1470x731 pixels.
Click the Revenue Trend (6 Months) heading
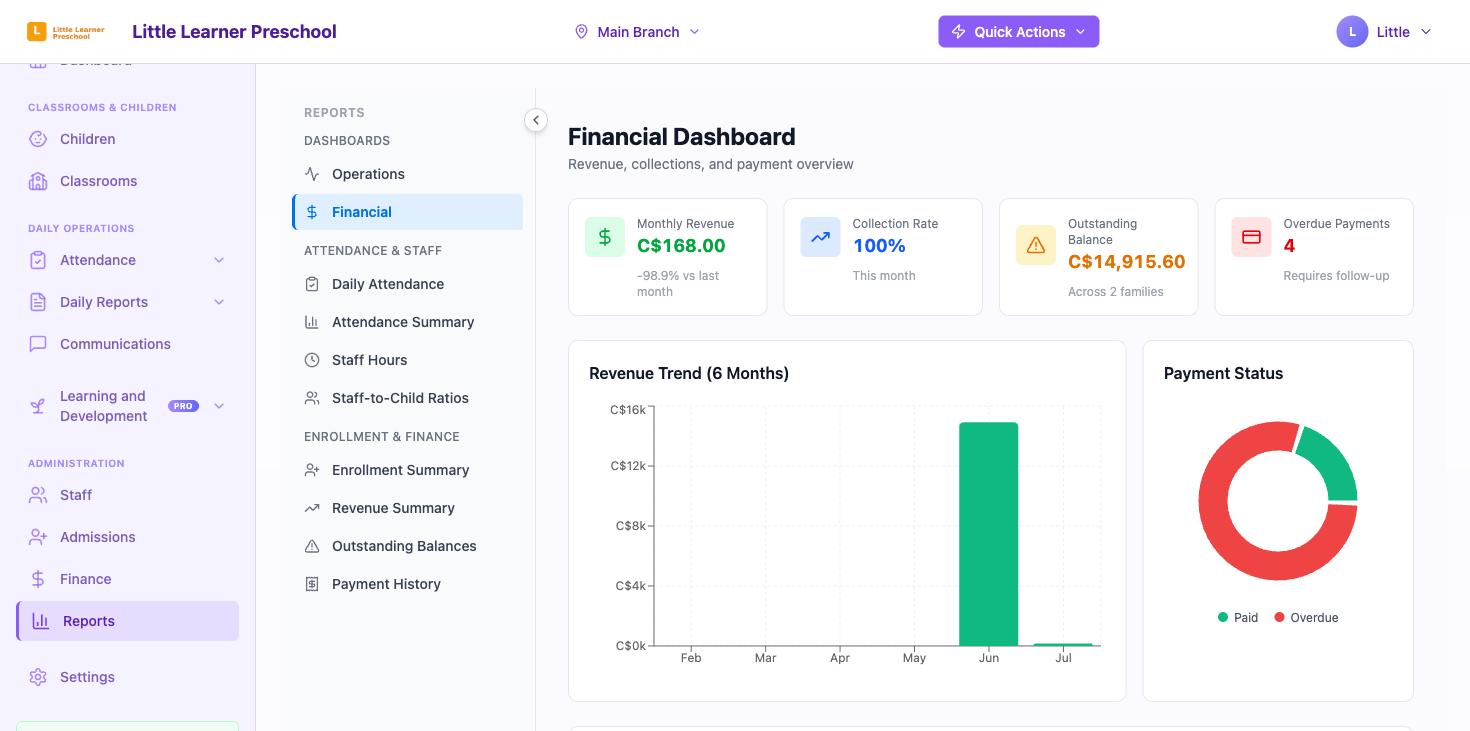click(689, 373)
